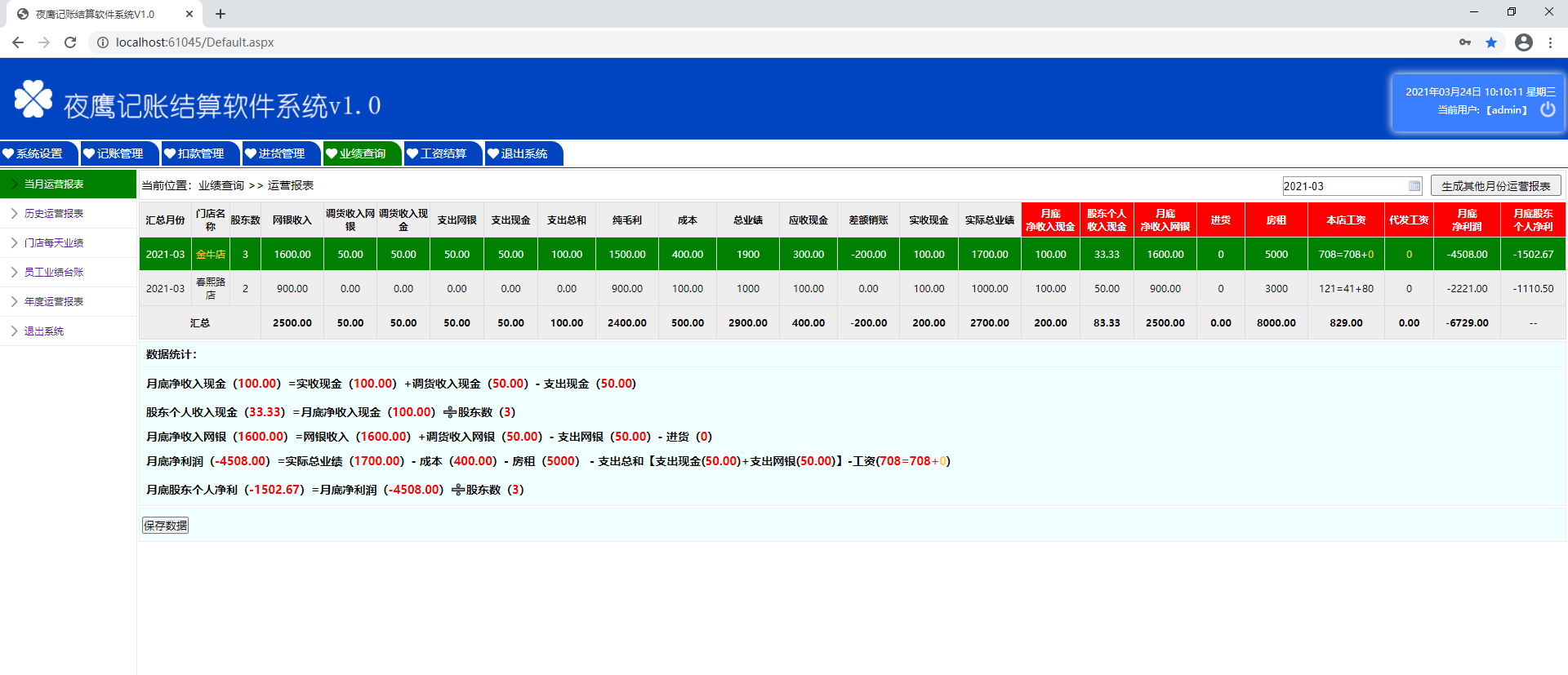
Task: Click 实际总业绩 column header
Action: click(x=990, y=220)
